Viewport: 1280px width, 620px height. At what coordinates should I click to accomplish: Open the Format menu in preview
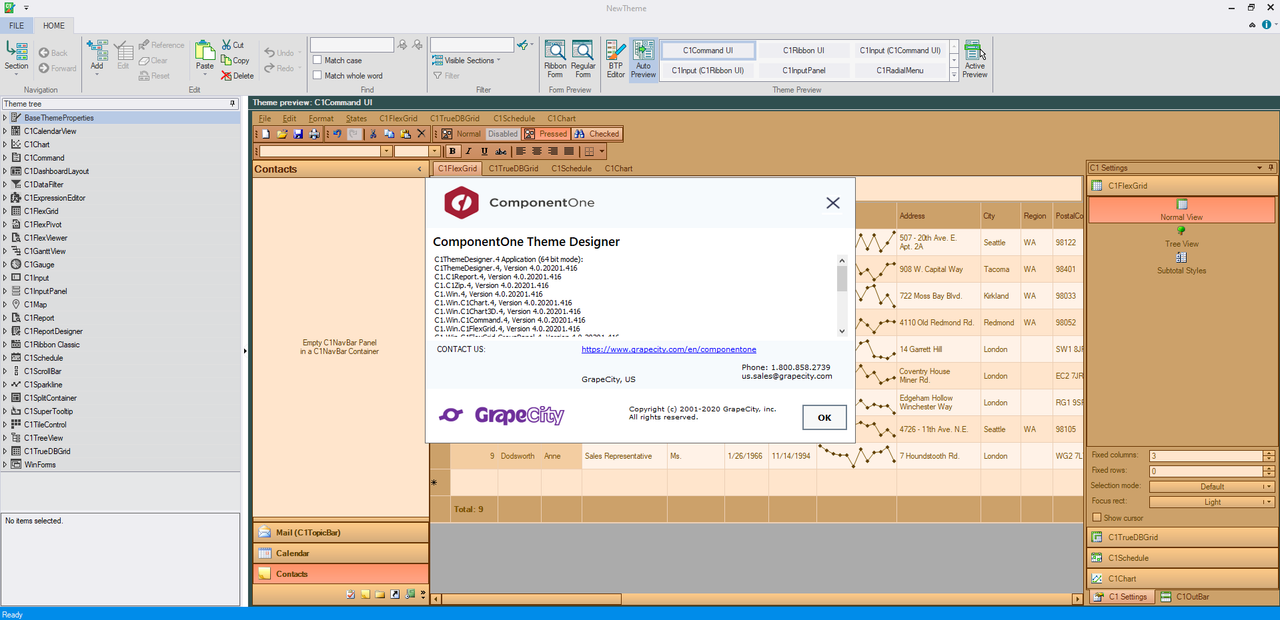tap(321, 118)
